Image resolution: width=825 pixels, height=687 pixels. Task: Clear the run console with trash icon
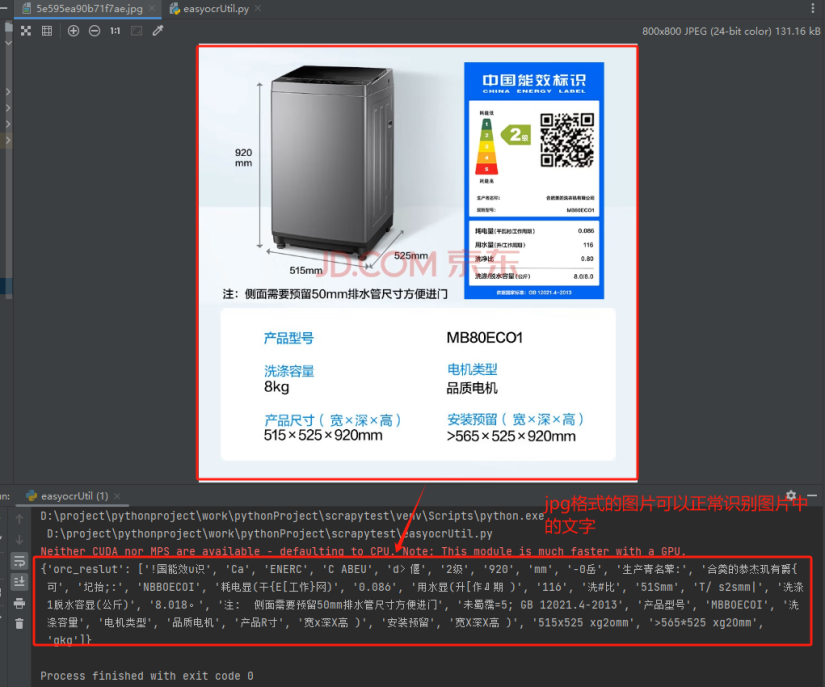pyautogui.click(x=20, y=622)
